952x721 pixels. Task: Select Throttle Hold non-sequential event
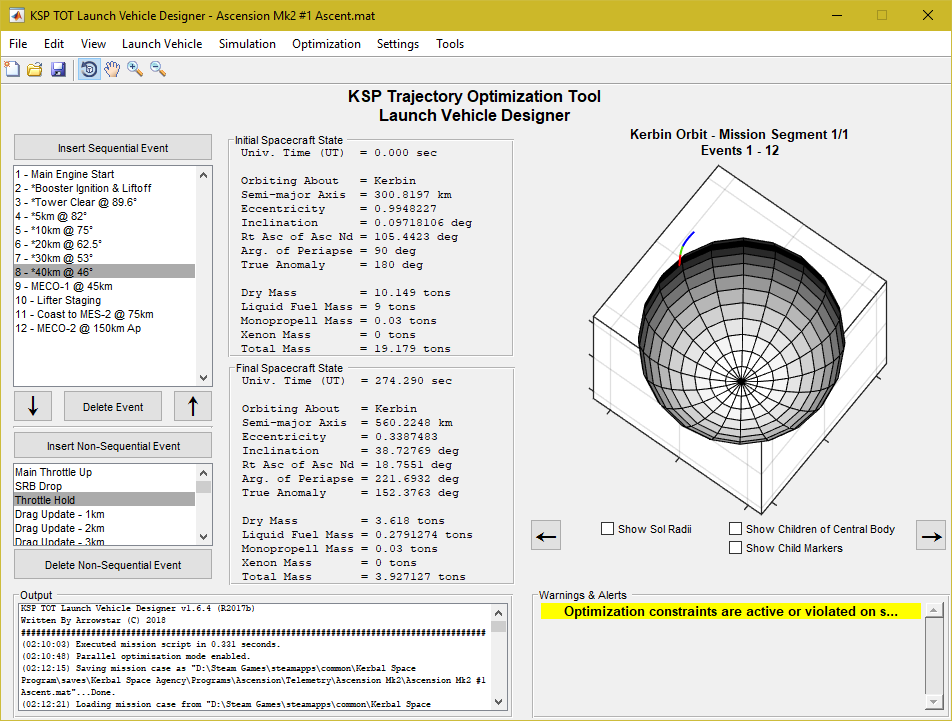(x=104, y=500)
